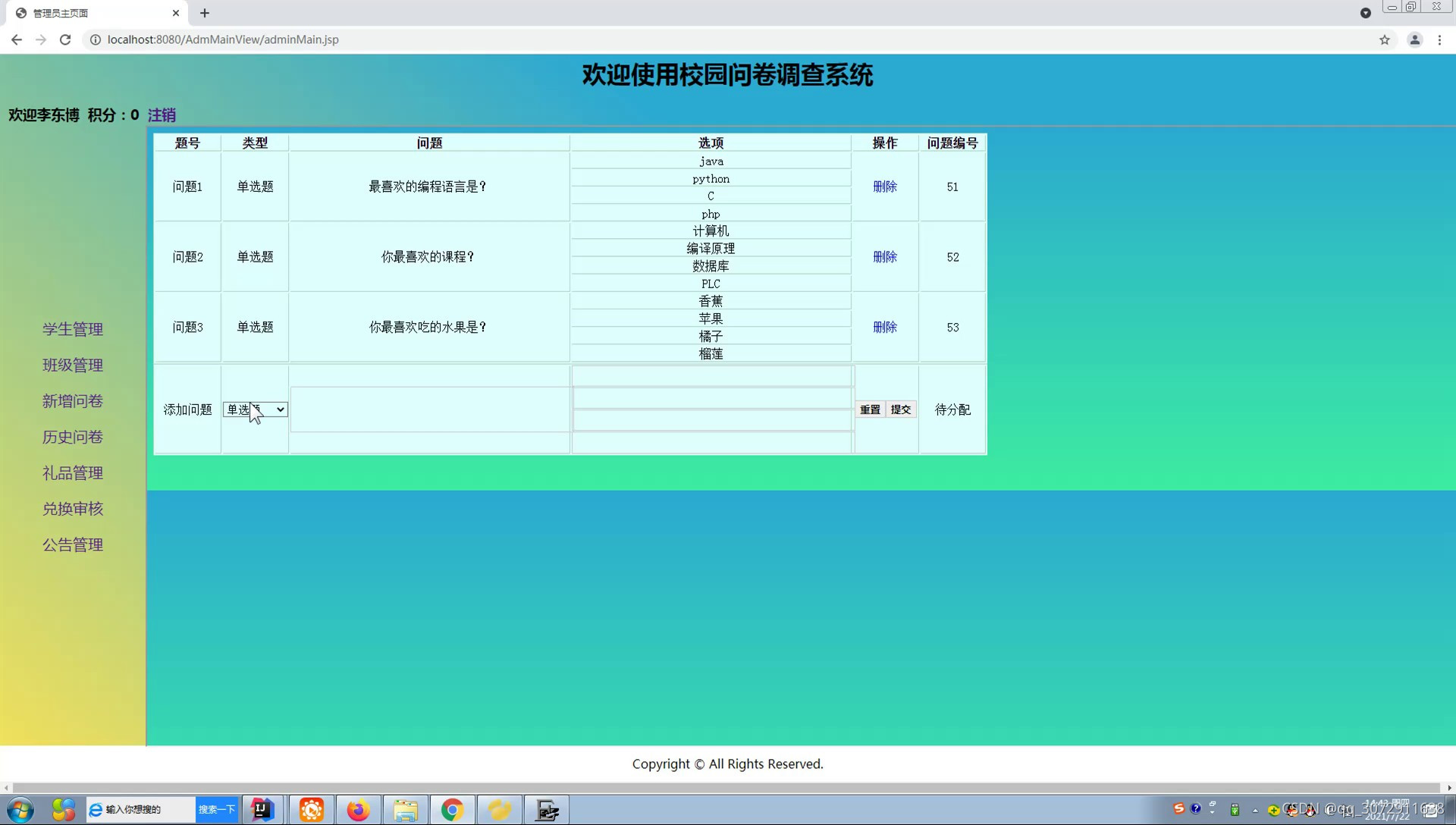Open 学生管理 in sidebar
The height and width of the screenshot is (825, 1456).
[73, 329]
